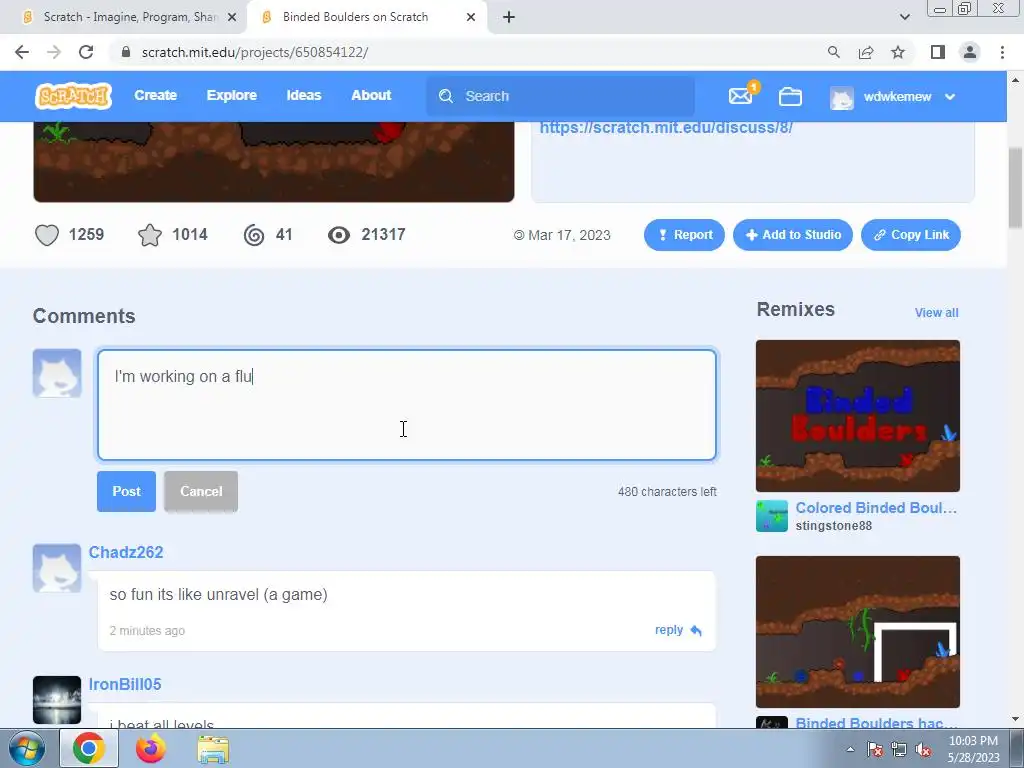Open the messages envelope icon

coord(741,96)
